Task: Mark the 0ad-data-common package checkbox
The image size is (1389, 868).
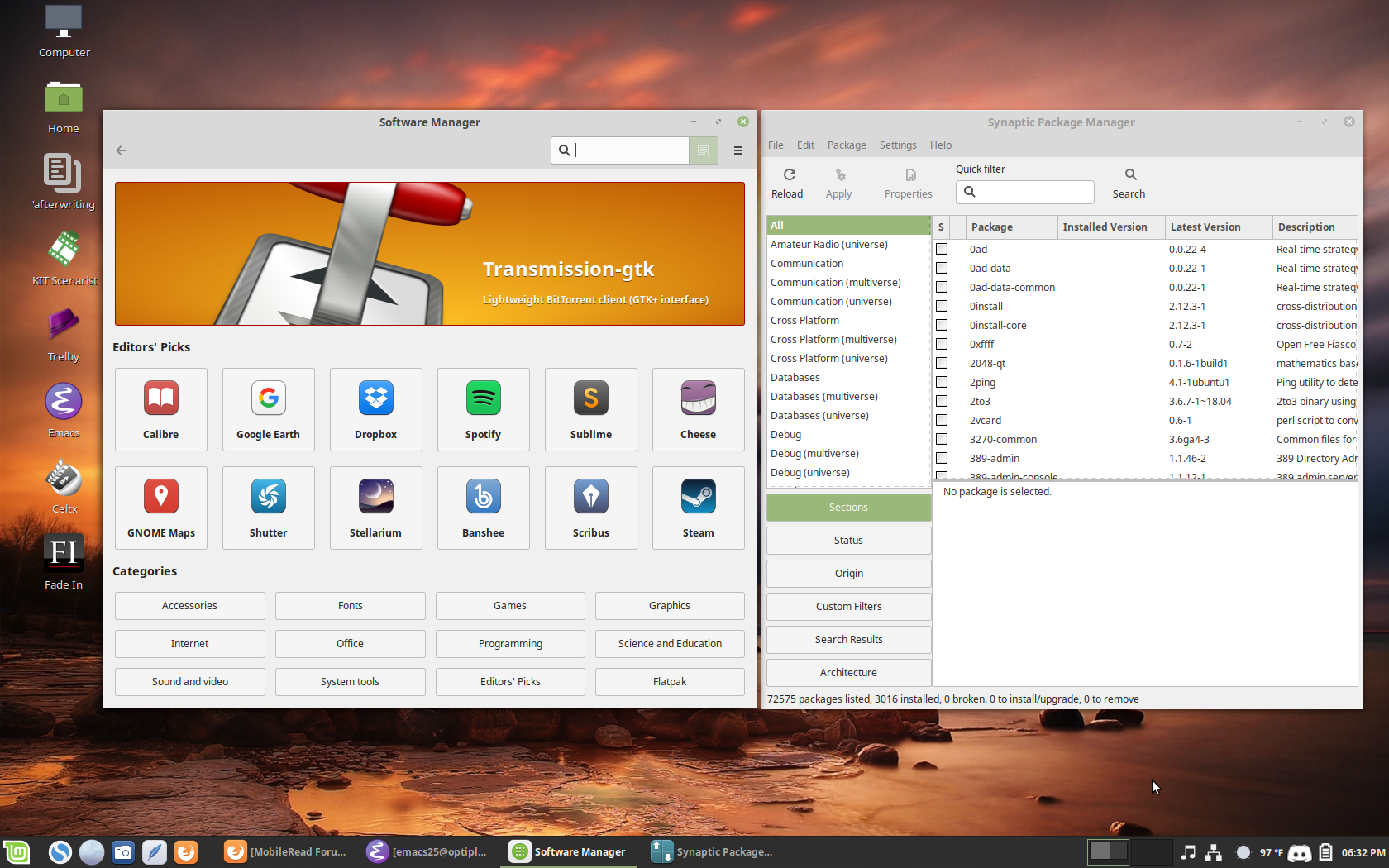Action: 942,287
